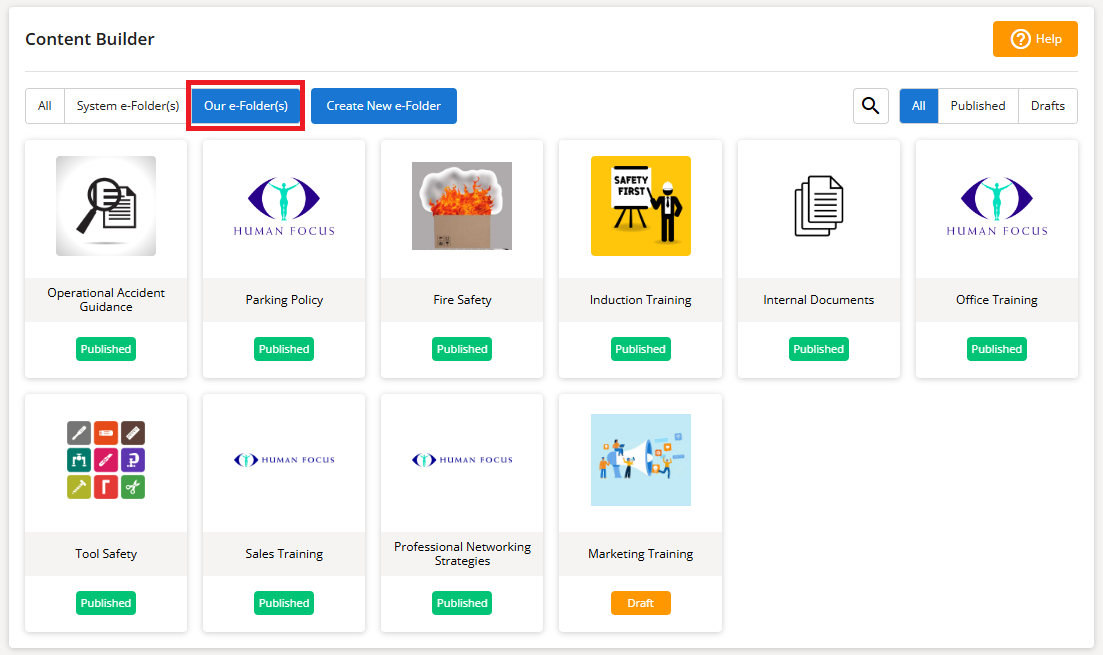Show only Drafts folders

click(1047, 106)
